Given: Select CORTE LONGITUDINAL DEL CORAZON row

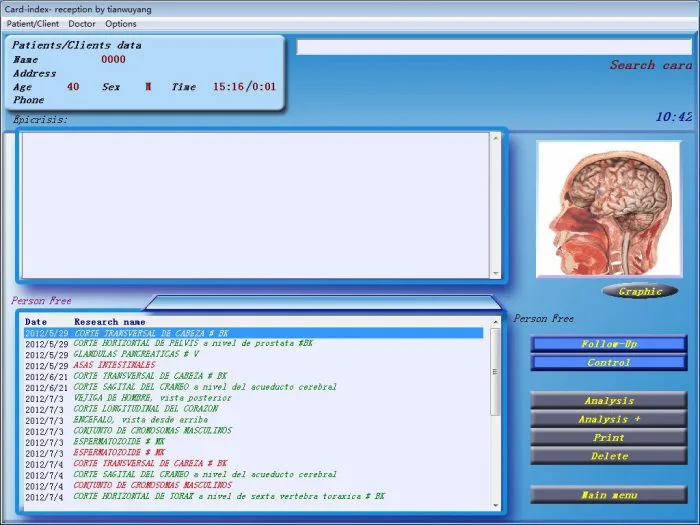Looking at the screenshot, I should coord(254,409).
